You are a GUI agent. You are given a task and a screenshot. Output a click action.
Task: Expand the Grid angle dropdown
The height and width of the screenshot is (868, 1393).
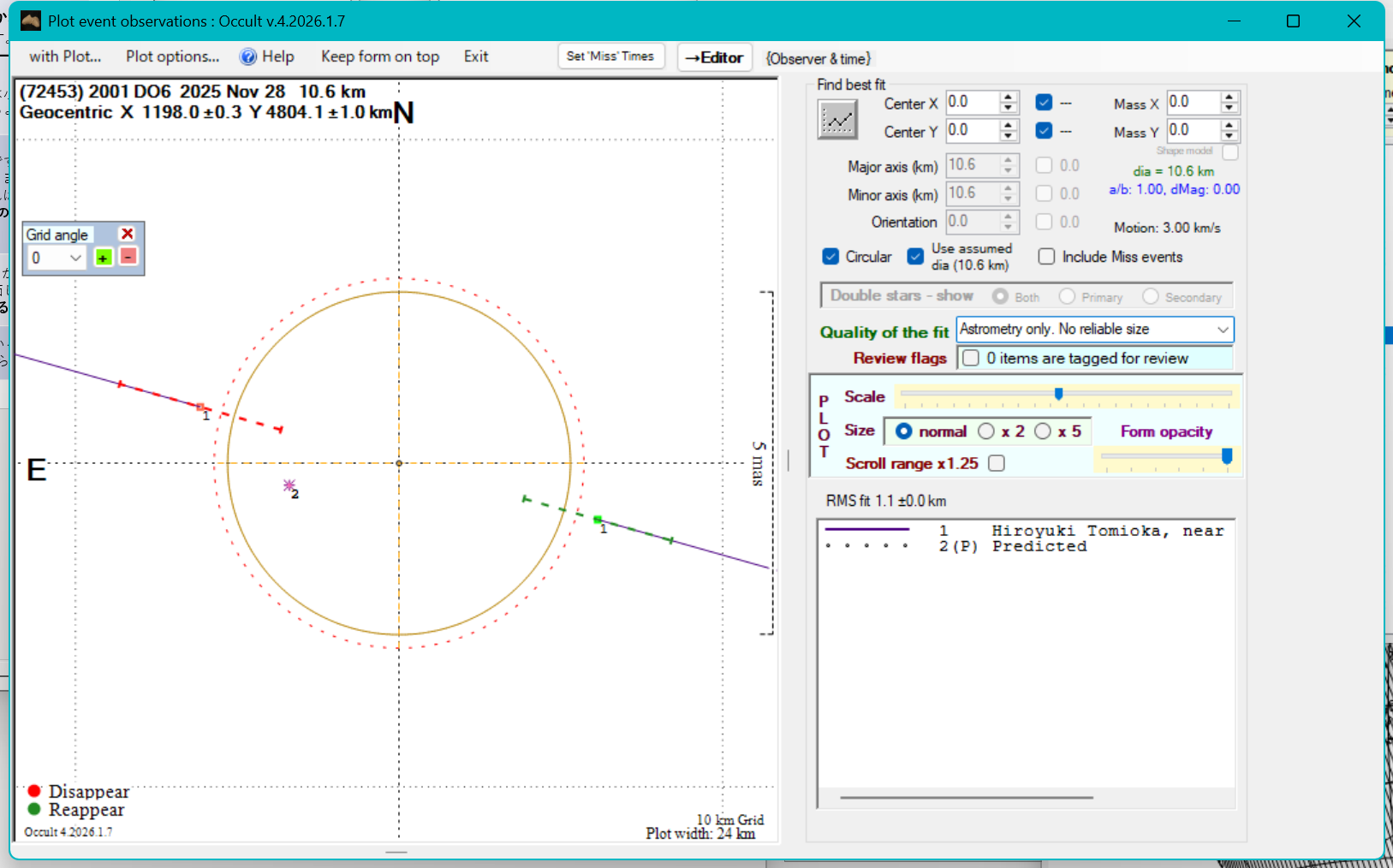75,258
